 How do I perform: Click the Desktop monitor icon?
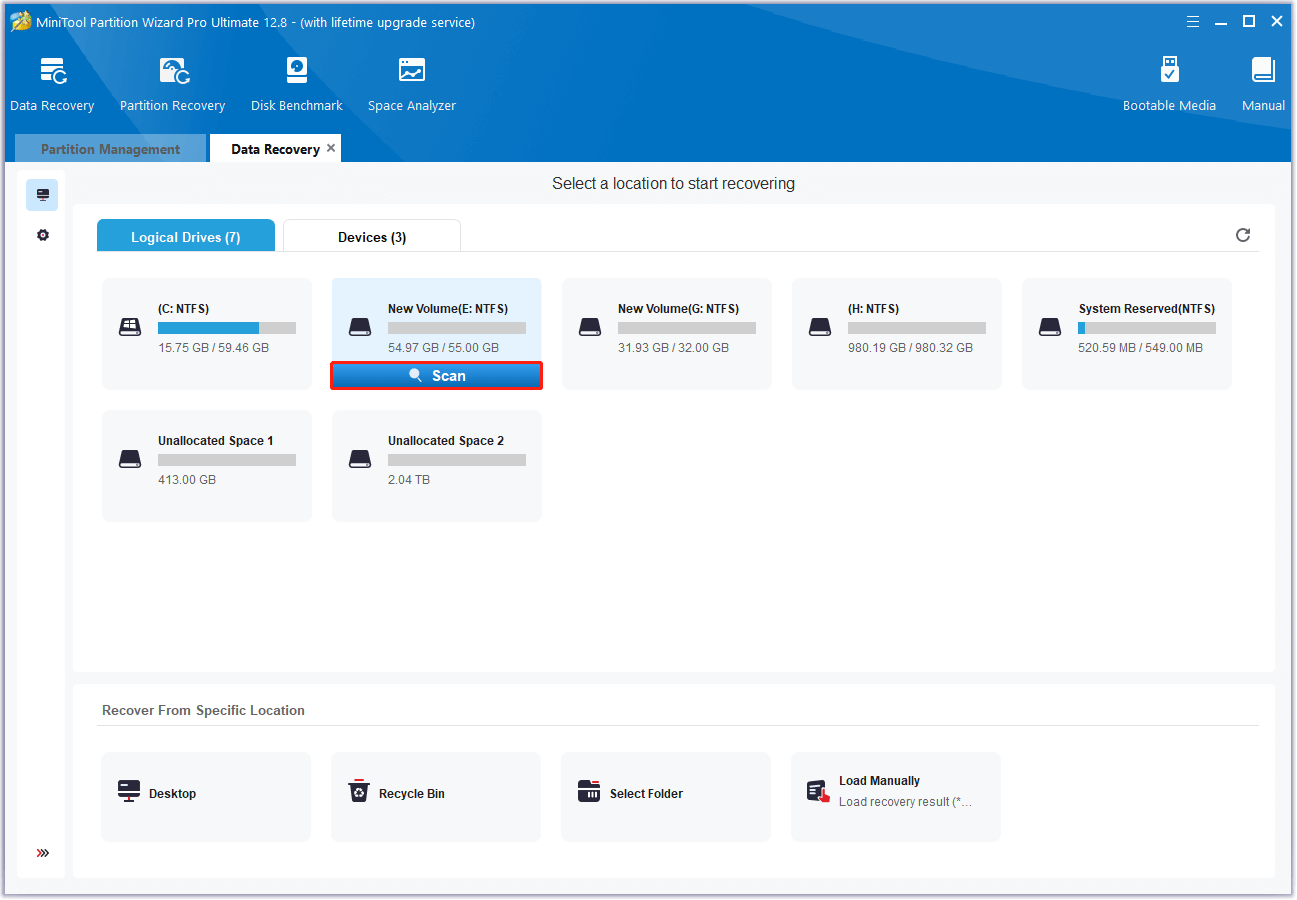coord(128,792)
